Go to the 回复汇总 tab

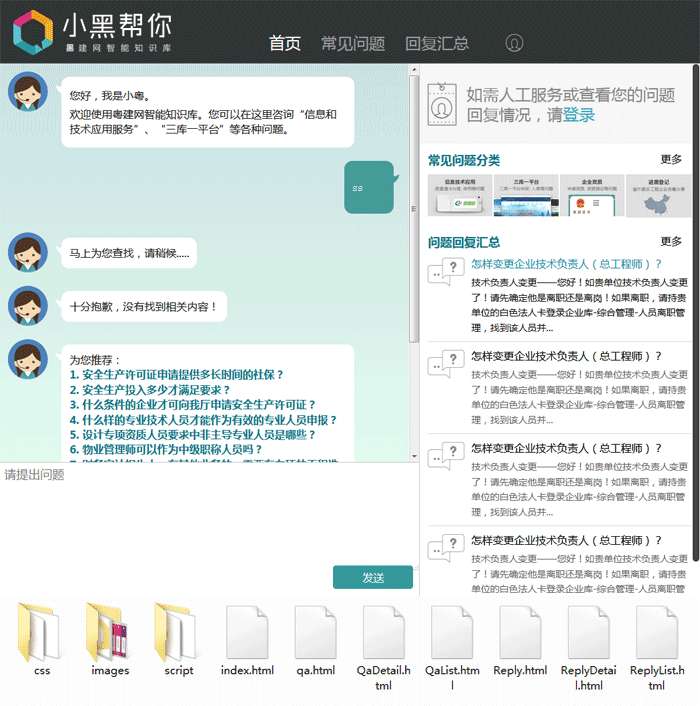click(437, 44)
